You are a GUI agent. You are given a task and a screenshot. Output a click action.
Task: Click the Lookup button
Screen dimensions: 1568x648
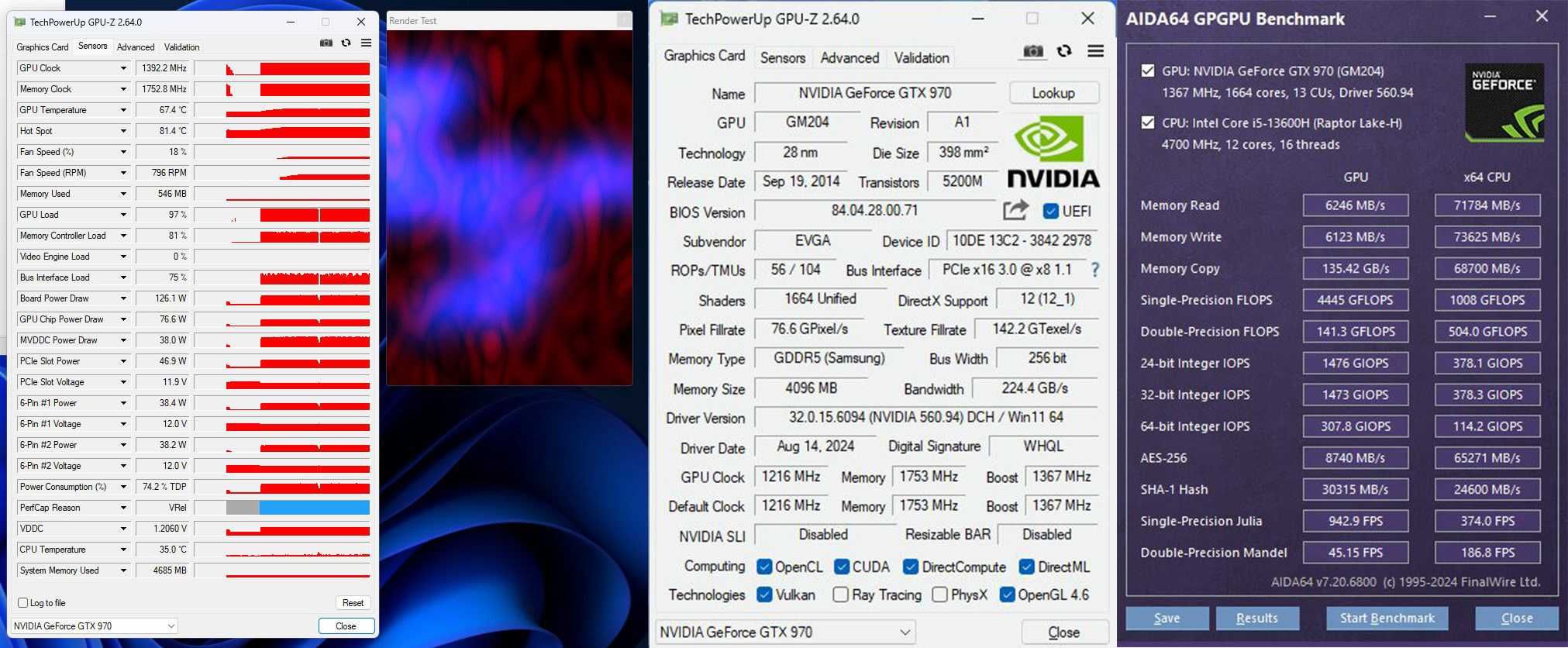1053,93
